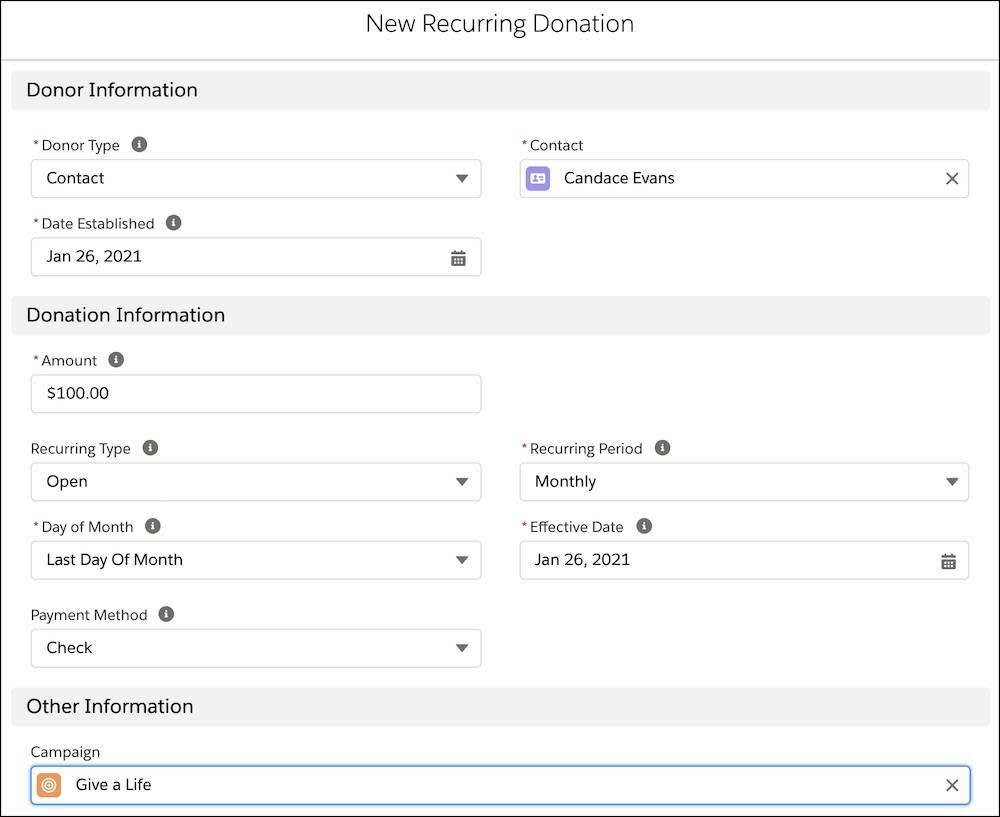Viewport: 1000px width, 817px height.
Task: Open the Donor Type help tooltip icon
Action: click(139, 144)
